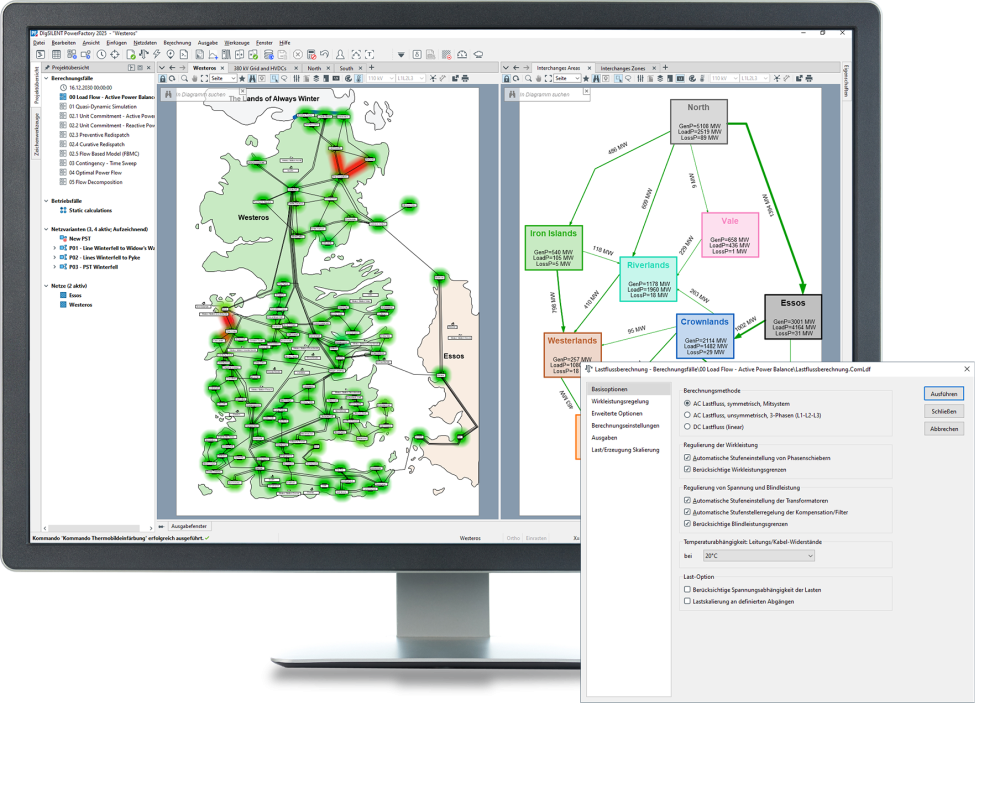The width and height of the screenshot is (1000, 788).
Task: Click the crosshair target icon in main toolbar
Action: tap(115, 54)
